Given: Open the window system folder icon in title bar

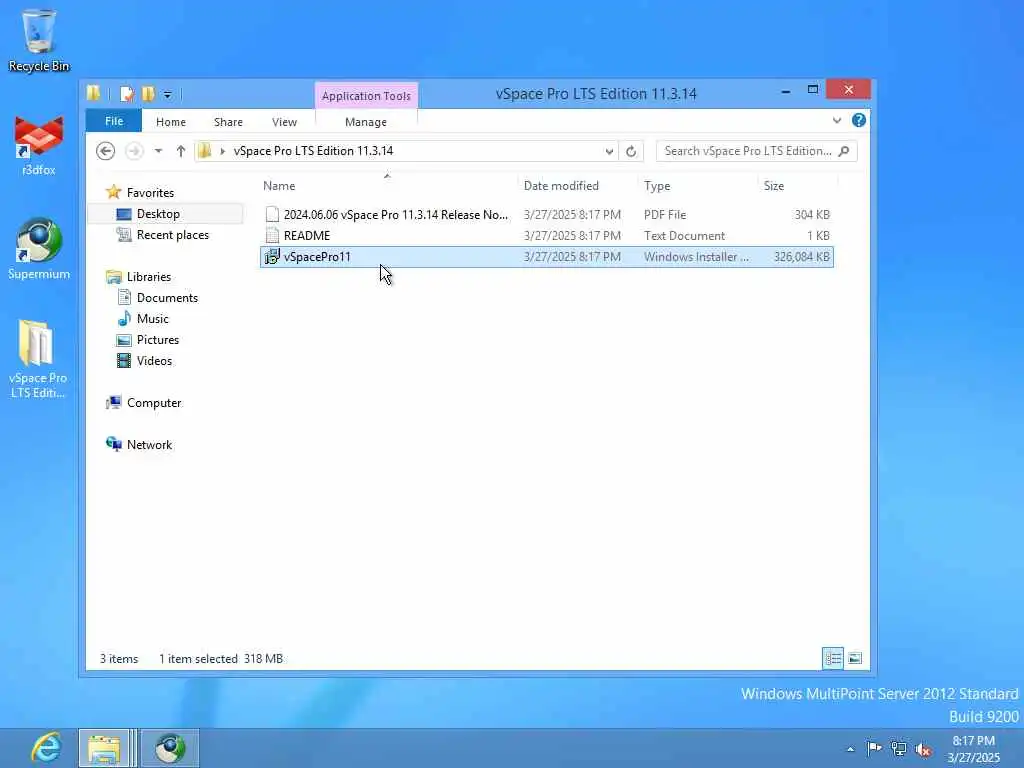Looking at the screenshot, I should pos(94,94).
